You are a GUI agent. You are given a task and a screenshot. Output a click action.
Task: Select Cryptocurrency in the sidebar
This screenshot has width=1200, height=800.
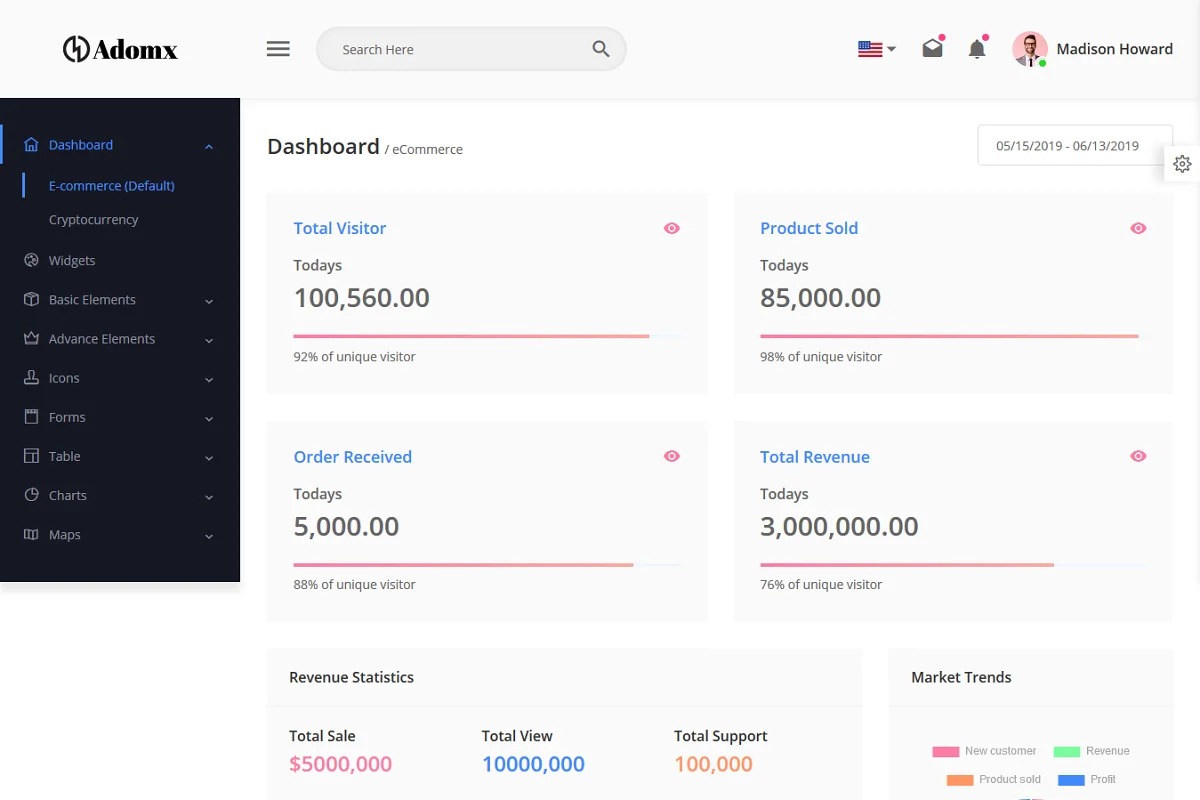coord(94,220)
